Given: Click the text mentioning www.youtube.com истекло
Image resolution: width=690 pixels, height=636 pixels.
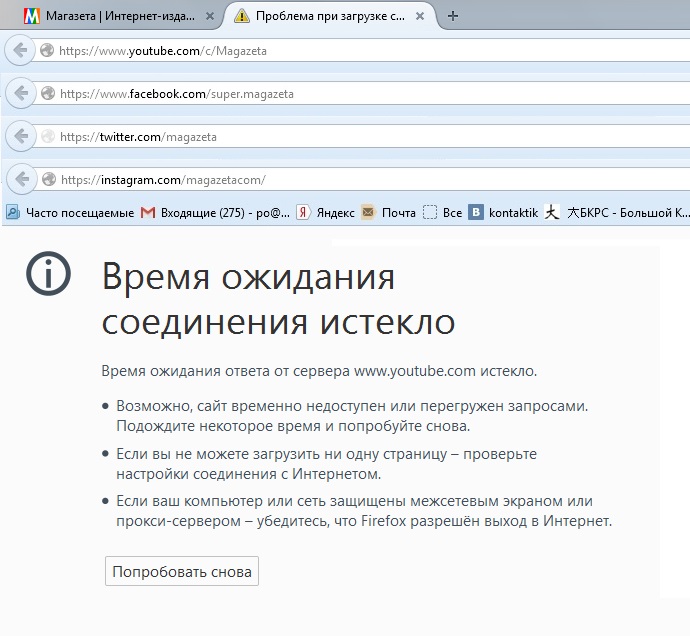Looking at the screenshot, I should [319, 371].
